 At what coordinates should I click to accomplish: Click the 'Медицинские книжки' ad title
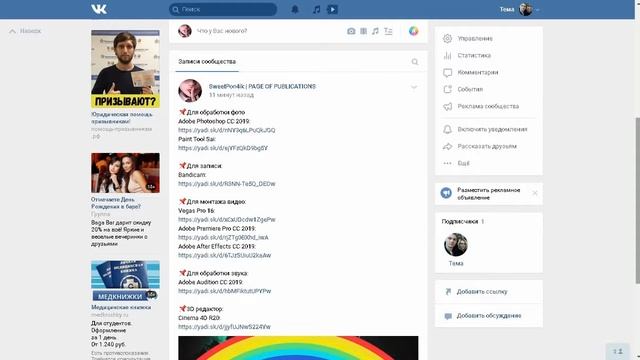click(121, 307)
